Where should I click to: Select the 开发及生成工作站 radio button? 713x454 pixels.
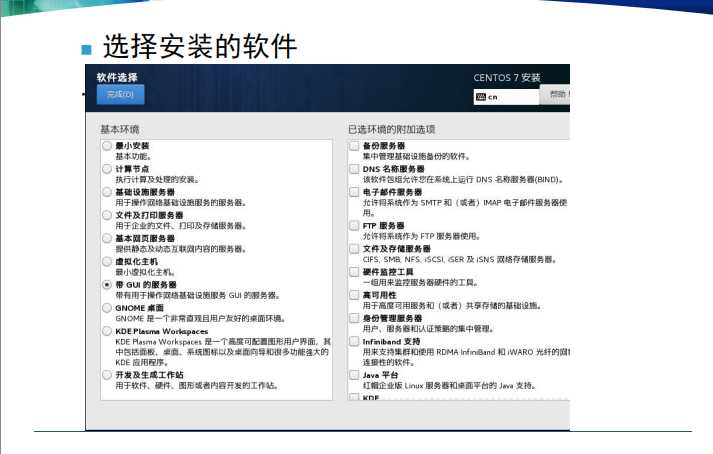click(107, 375)
